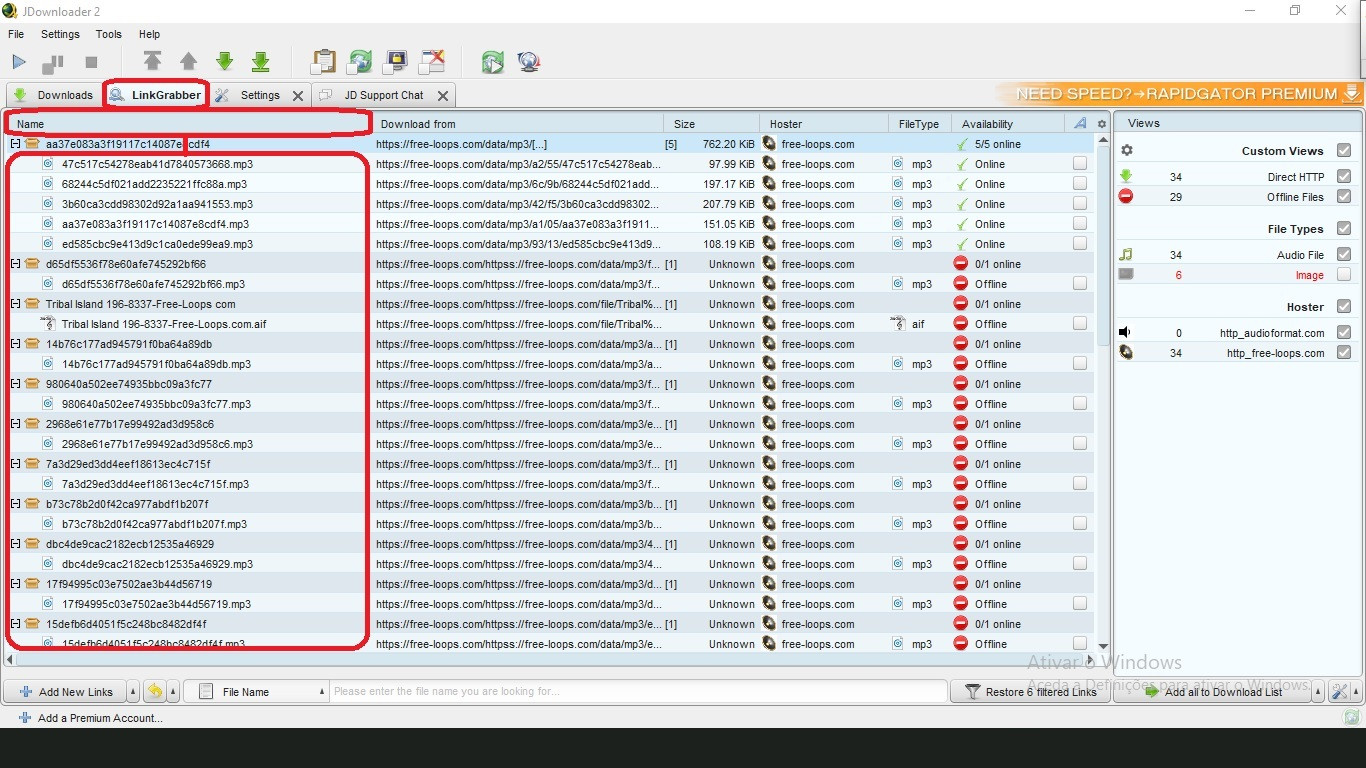Start all downloads with the play icon
1366x768 pixels.
[18, 62]
